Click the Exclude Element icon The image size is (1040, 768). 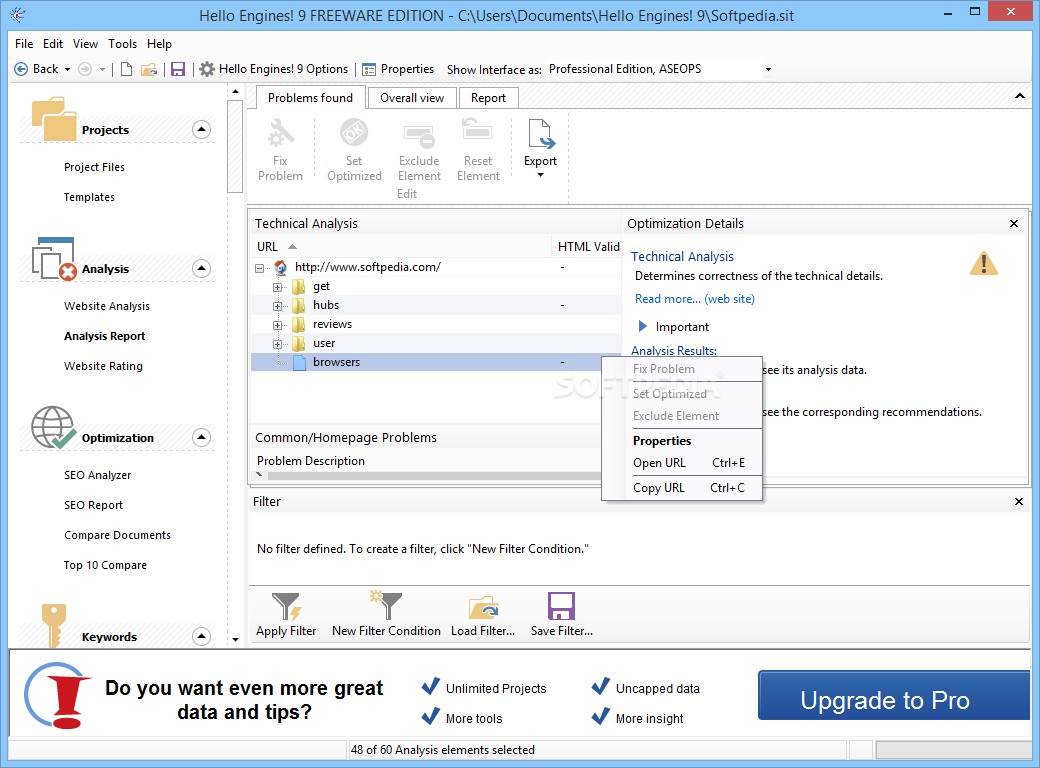pos(419,136)
